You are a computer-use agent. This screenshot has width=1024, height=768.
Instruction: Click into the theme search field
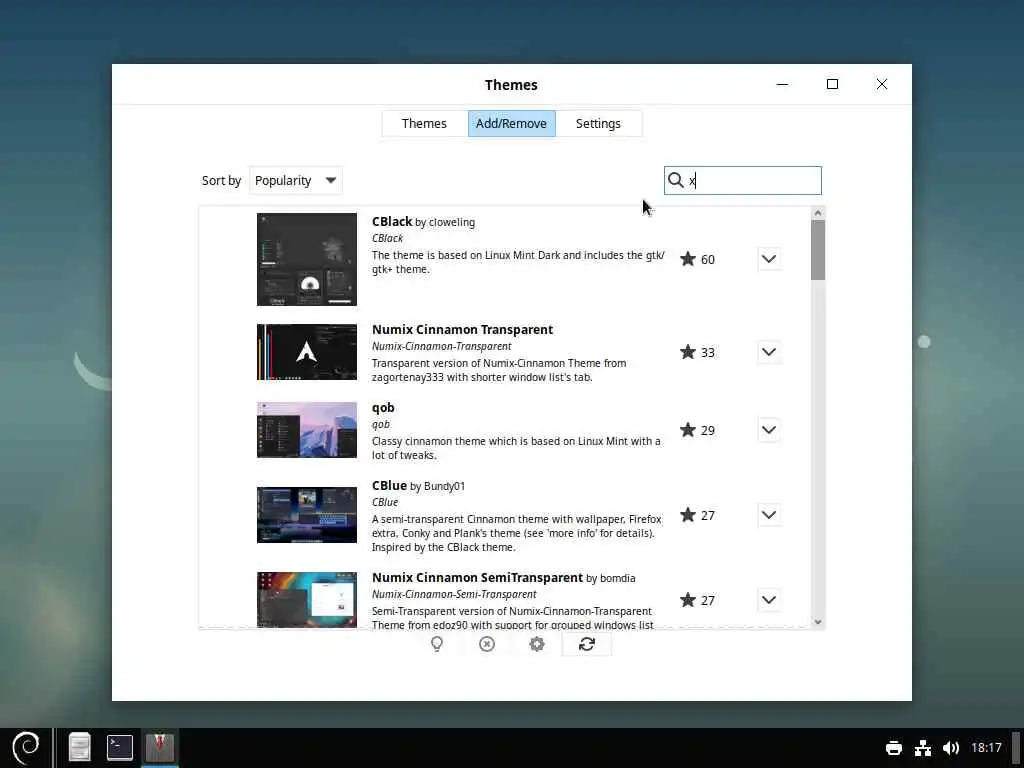click(x=743, y=180)
